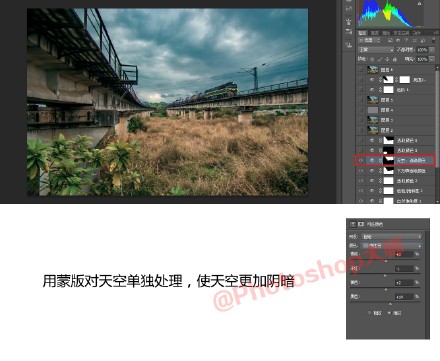
Task: Open the colors dropdown in Selective Color
Action: point(391,246)
